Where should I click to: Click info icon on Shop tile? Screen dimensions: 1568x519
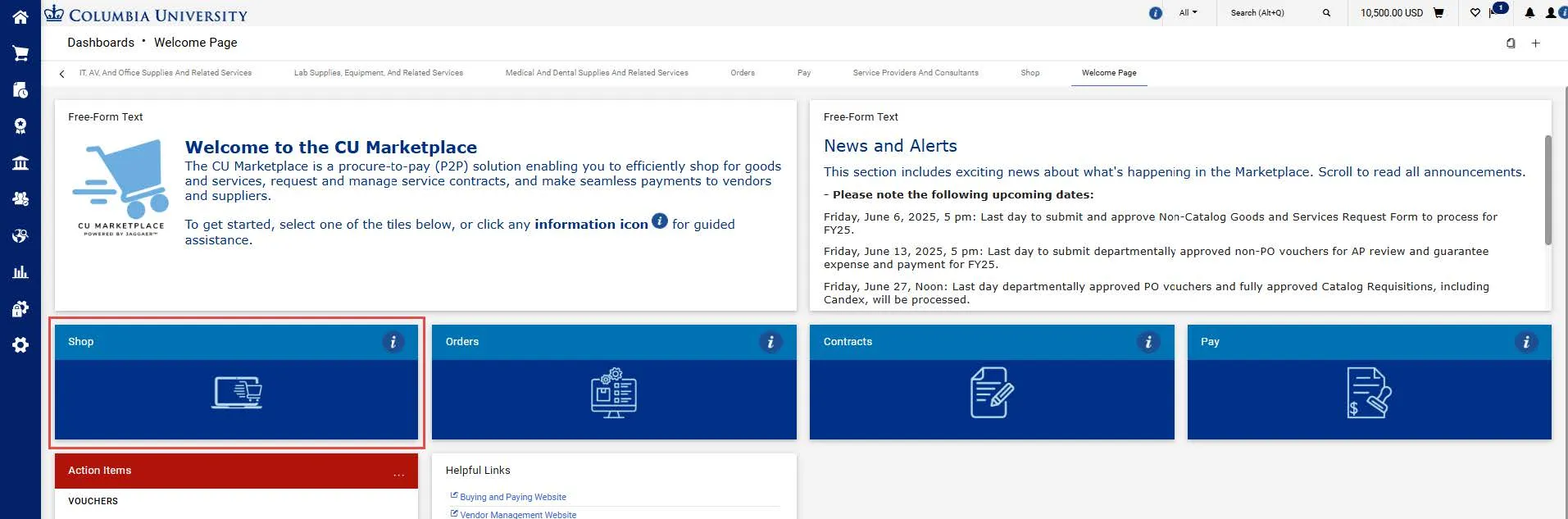[393, 342]
